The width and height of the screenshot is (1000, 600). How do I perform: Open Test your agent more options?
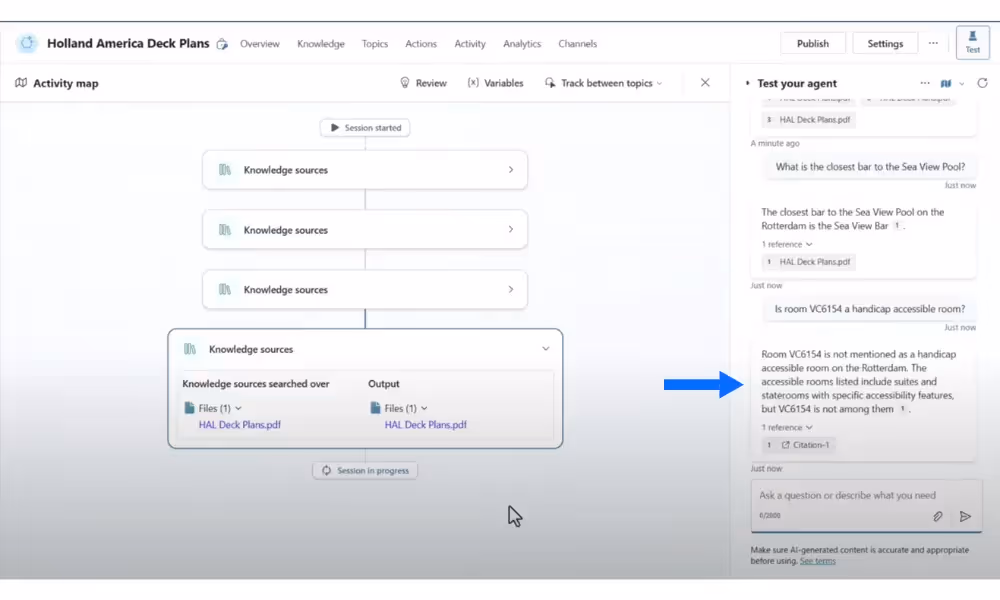925,83
